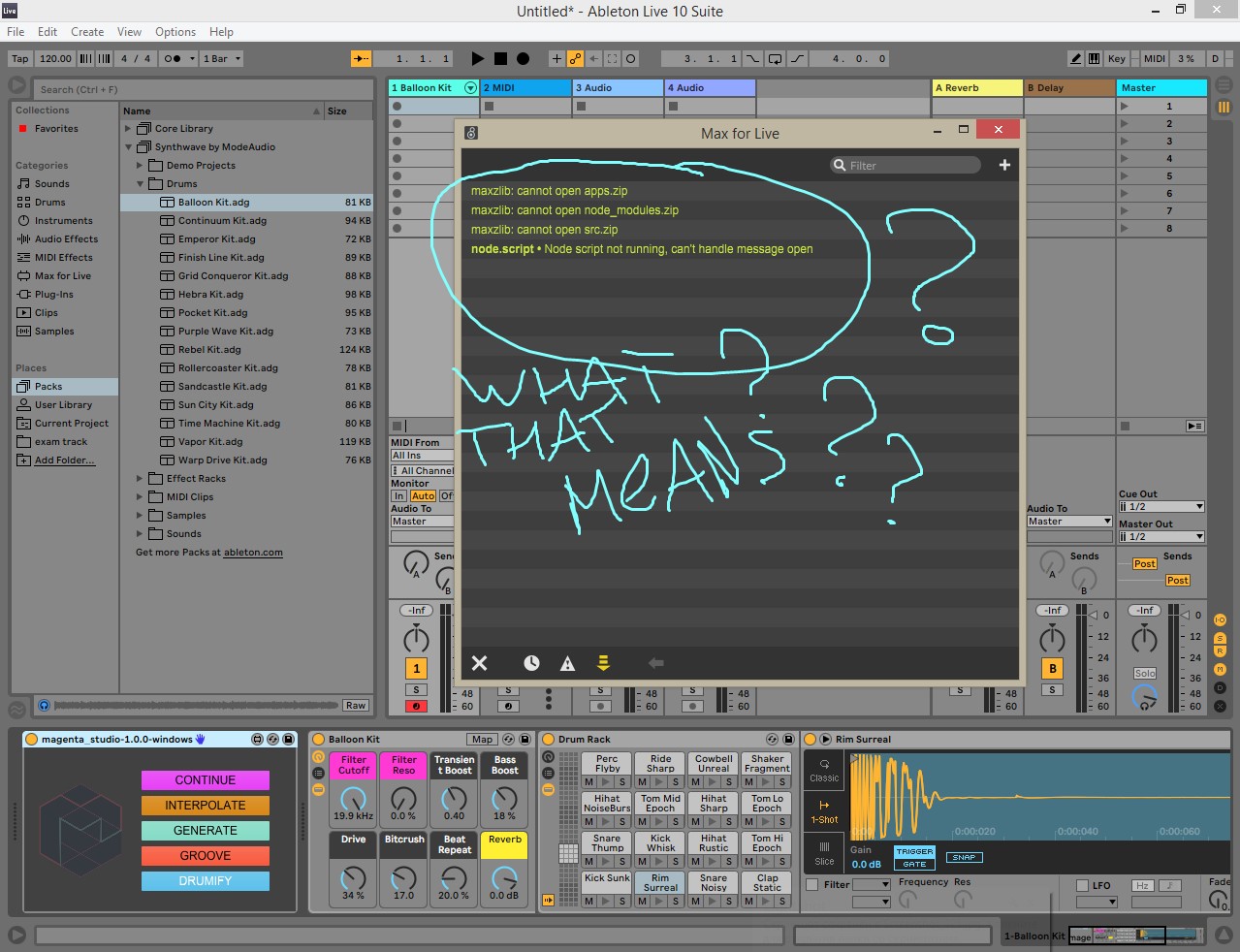The height and width of the screenshot is (952, 1240).
Task: Add with plus icon in Max window
Action: [x=1004, y=165]
